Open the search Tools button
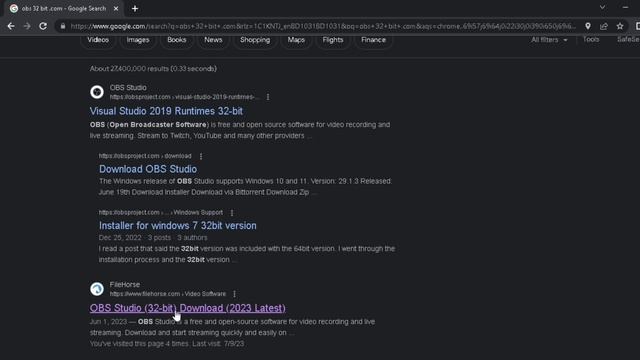Viewport: 640px width, 360px height. pyautogui.click(x=591, y=40)
